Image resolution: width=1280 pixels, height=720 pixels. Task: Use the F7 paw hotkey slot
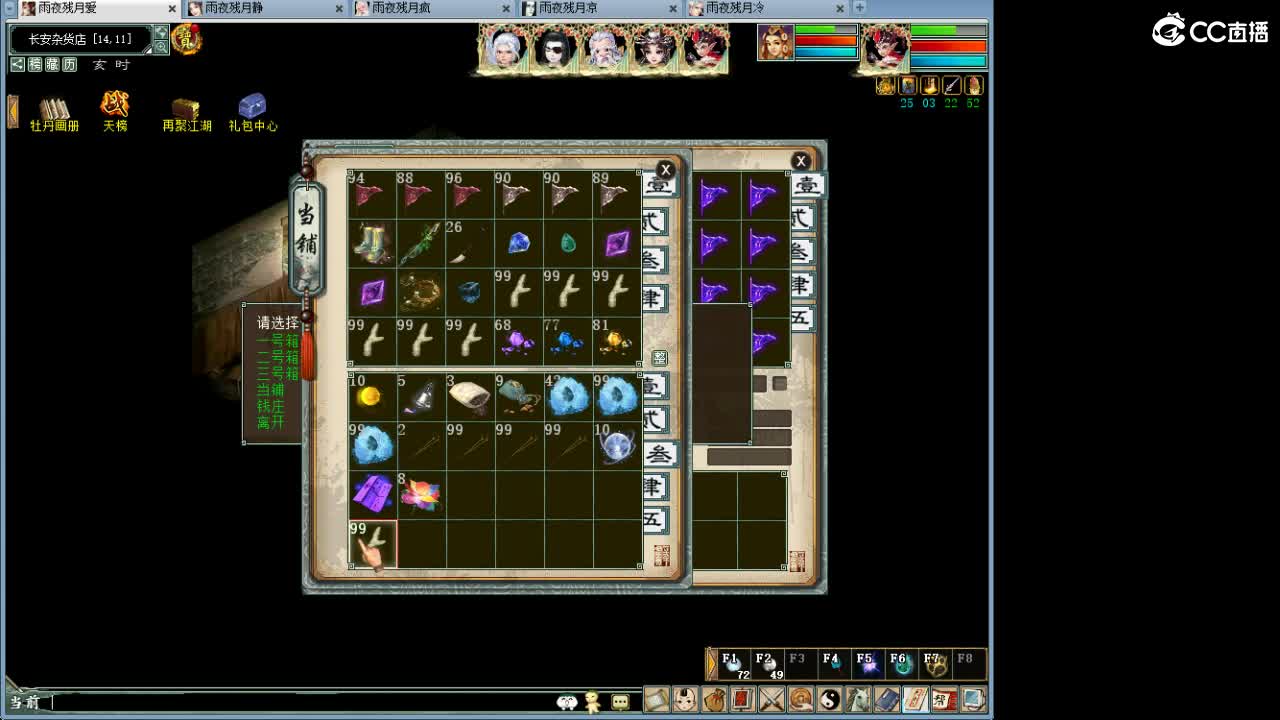point(934,664)
